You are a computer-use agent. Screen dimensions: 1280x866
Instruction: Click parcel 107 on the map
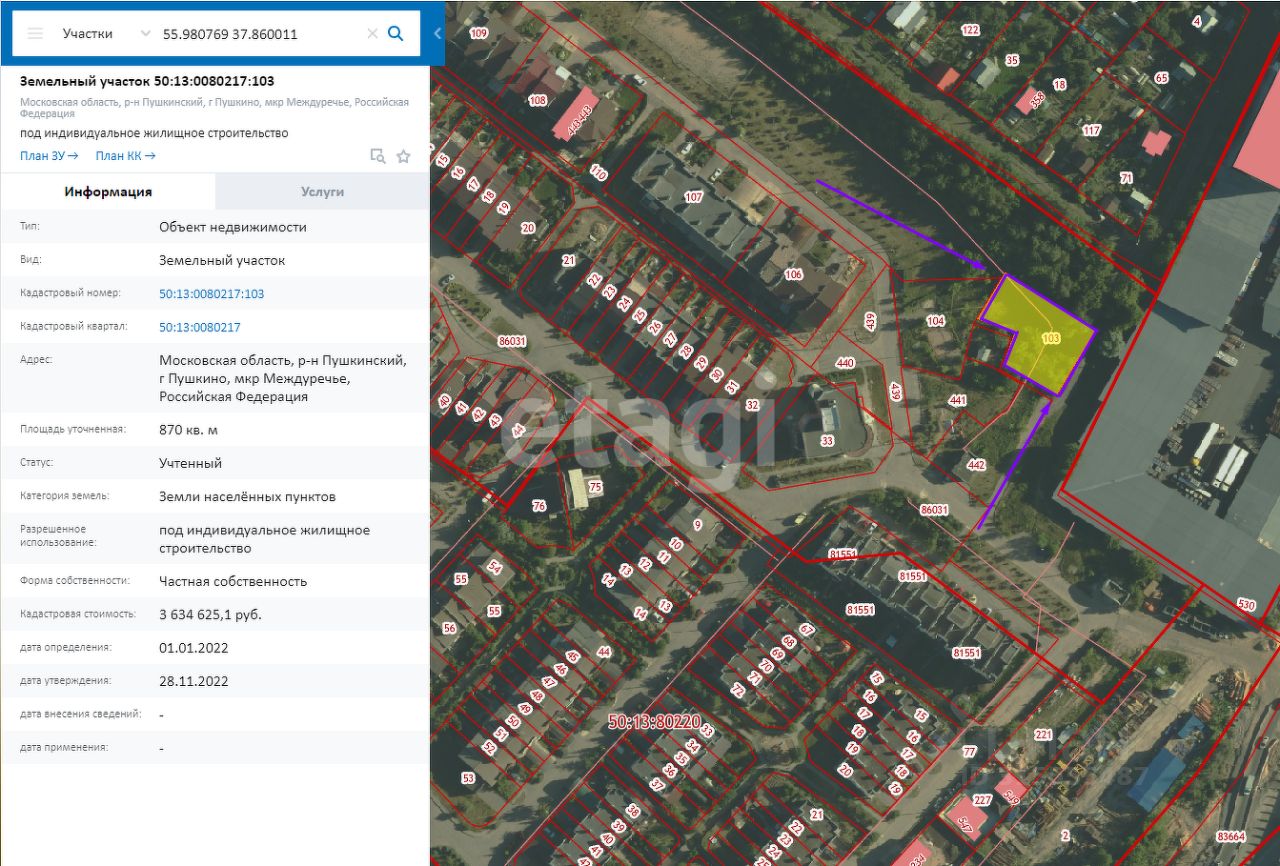point(694,197)
